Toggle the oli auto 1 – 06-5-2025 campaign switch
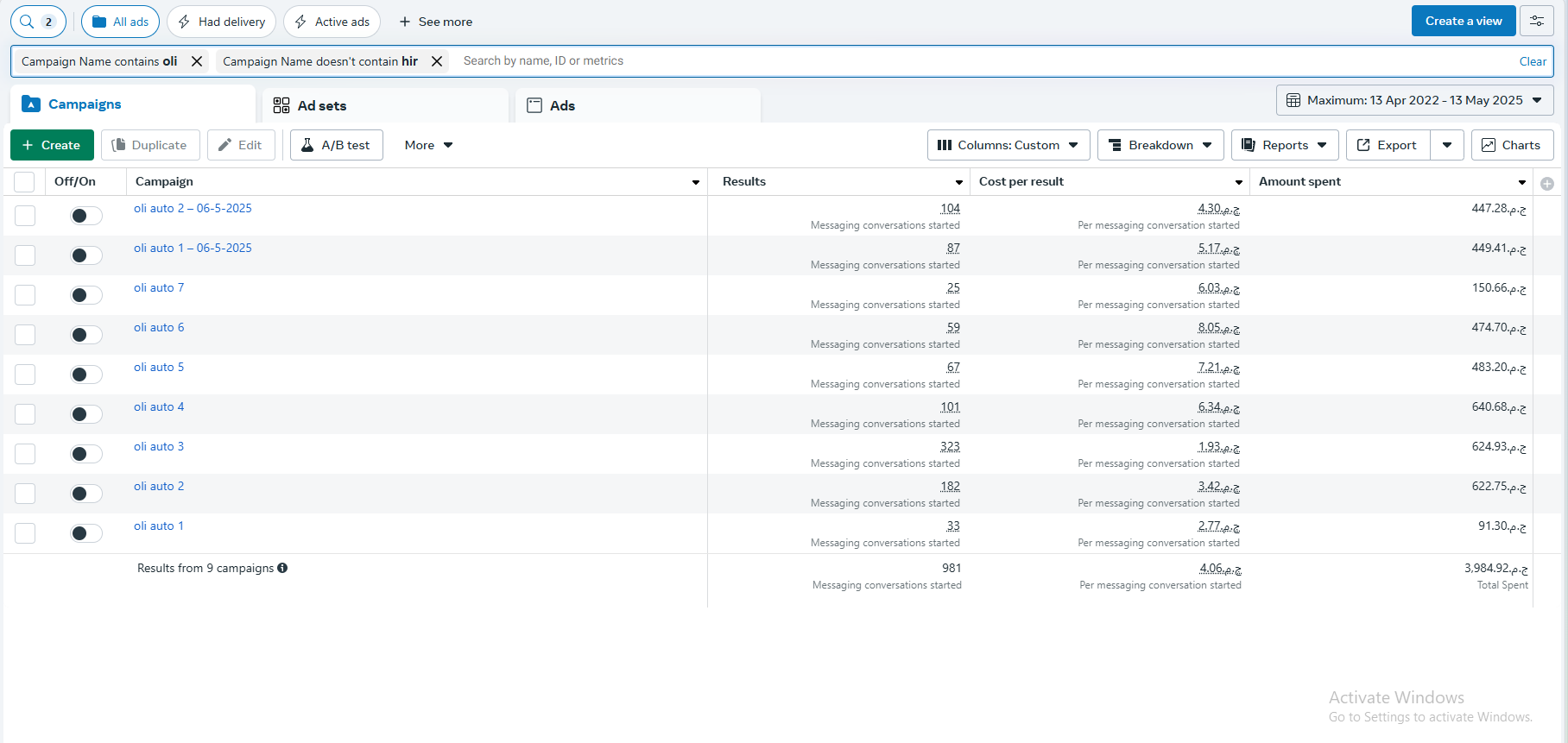The image size is (1568, 743). (x=86, y=255)
